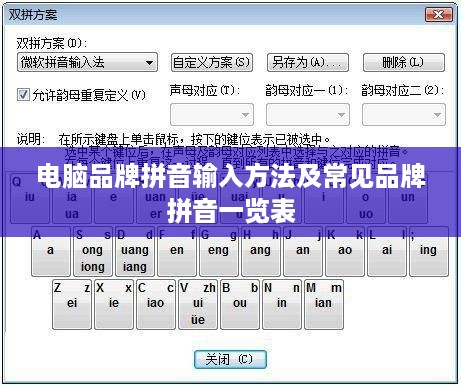The image size is (461, 385).
Task: Click the 关闭(C) button
Action: (x=230, y=359)
